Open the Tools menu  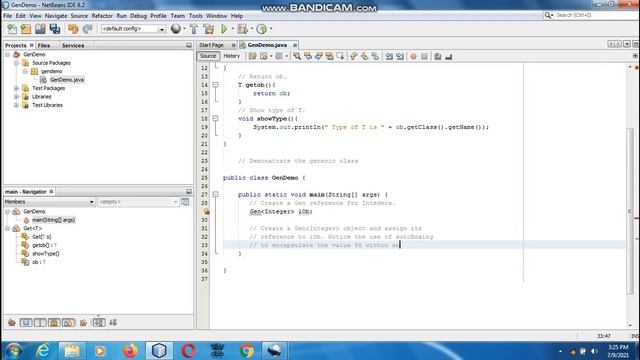tap(196, 16)
